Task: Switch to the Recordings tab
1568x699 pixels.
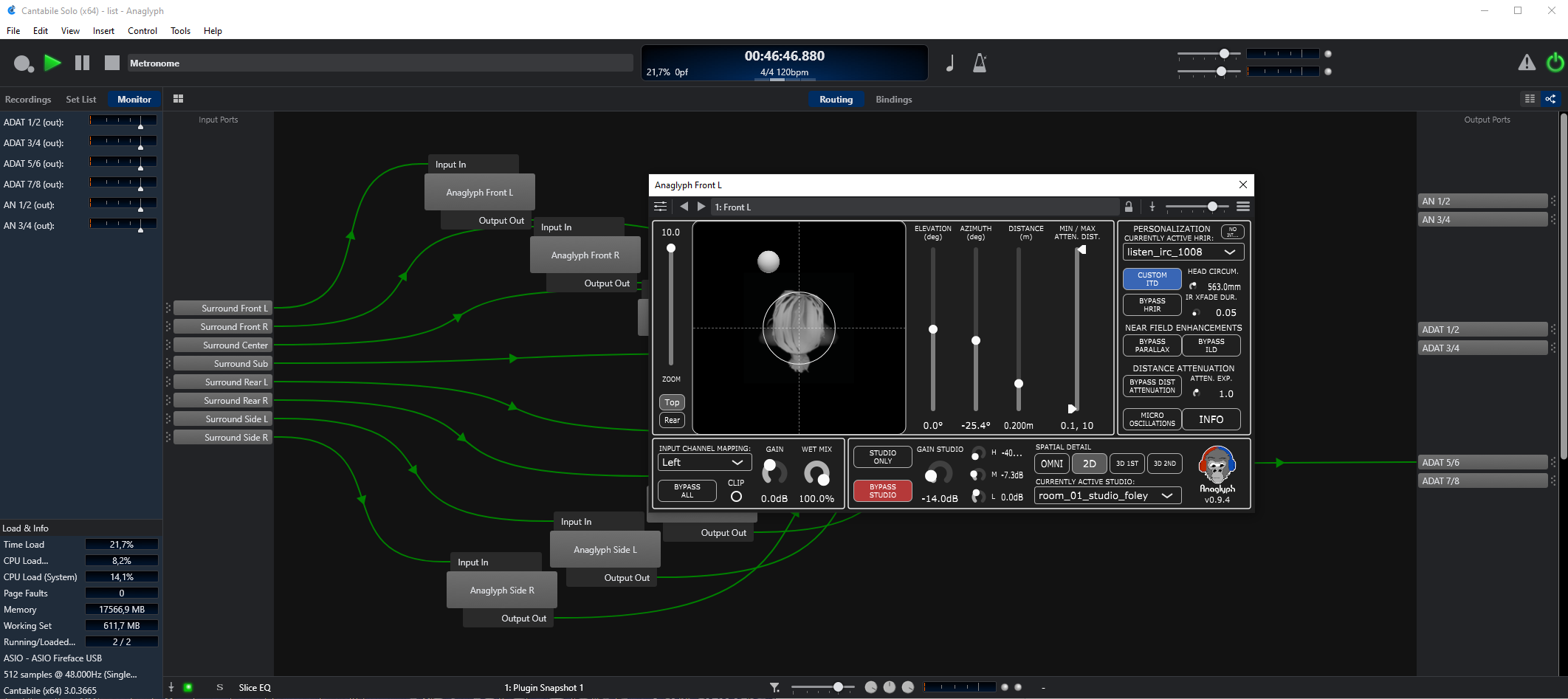Action: (x=28, y=100)
